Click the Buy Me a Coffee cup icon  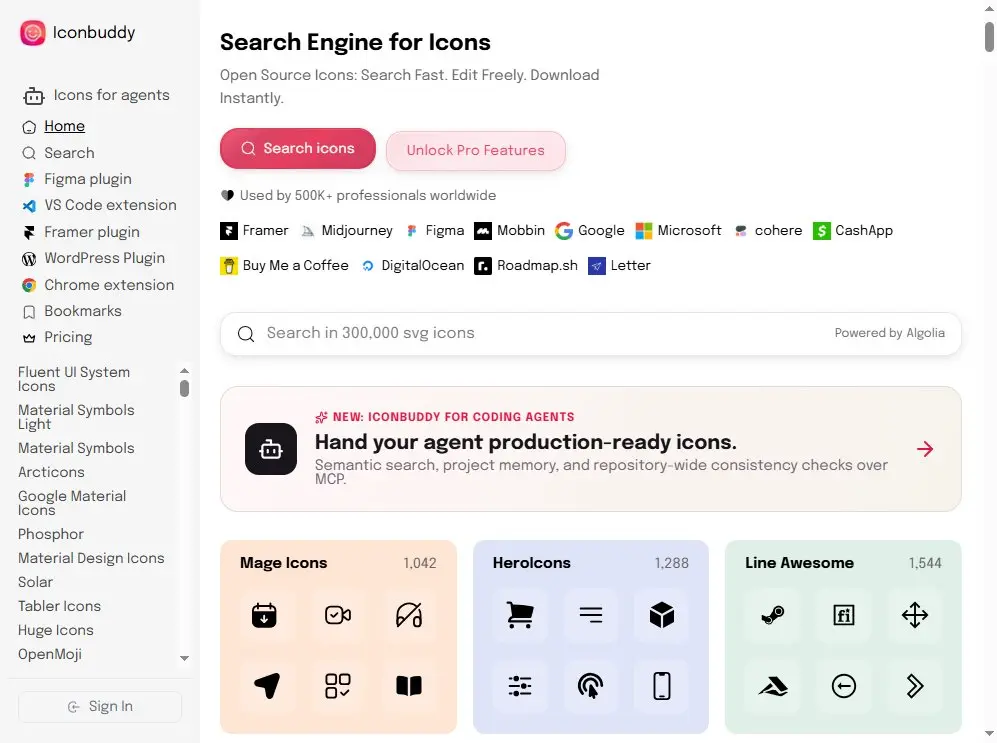click(229, 266)
